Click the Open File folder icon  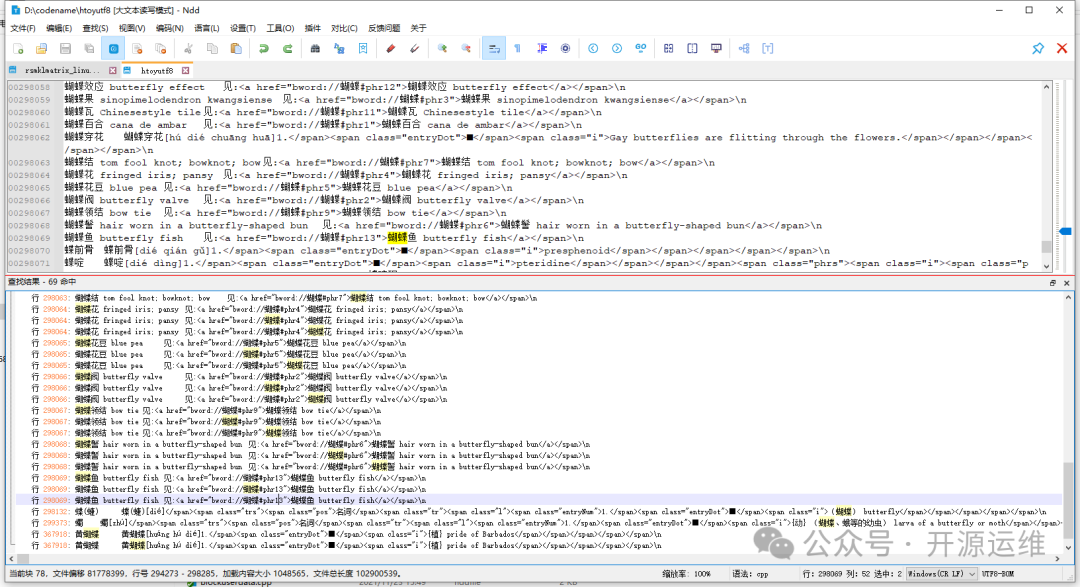click(x=42, y=49)
